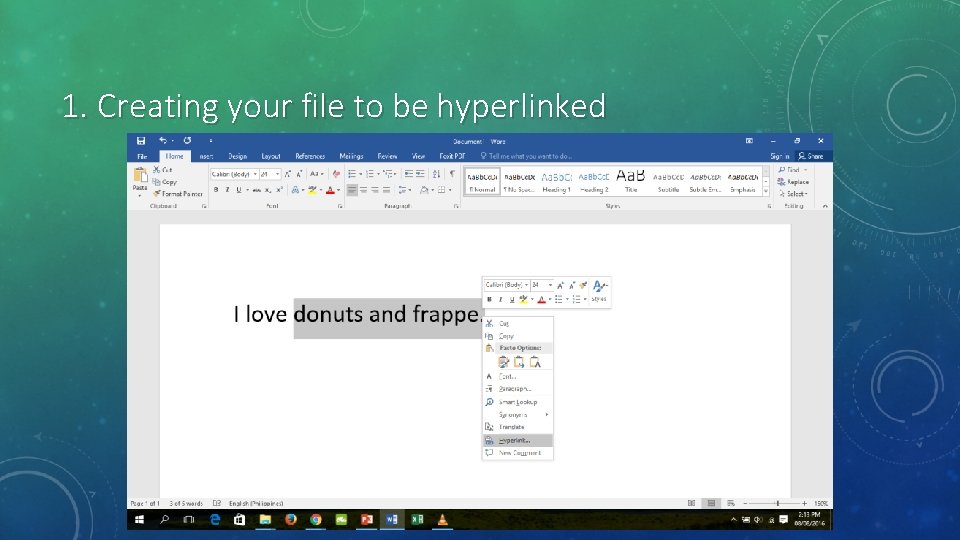The width and height of the screenshot is (960, 540).
Task: Toggle Underline in the ribbon Font group
Action: tap(239, 190)
